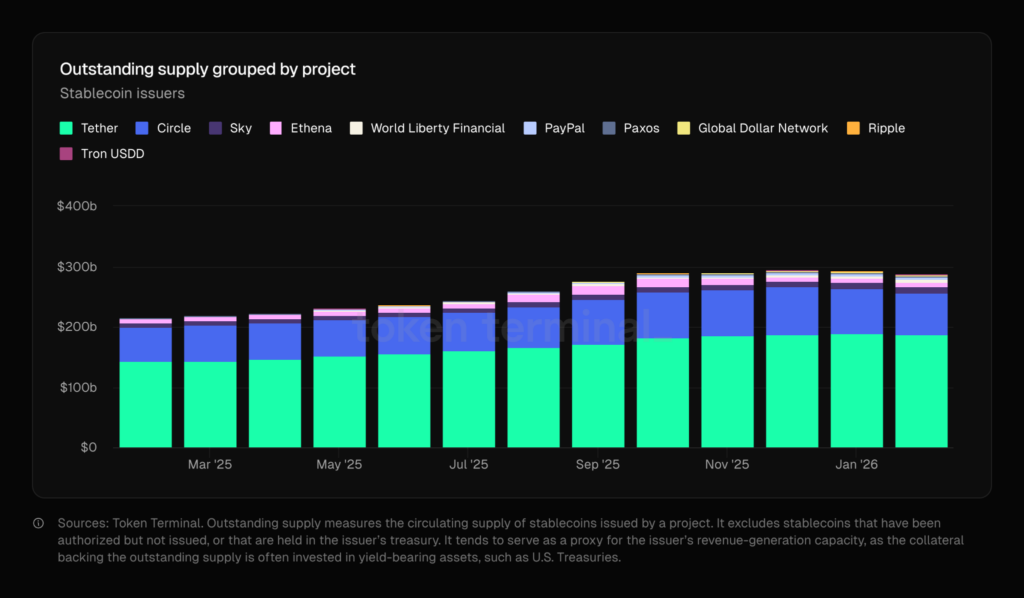Click the yellow Global Dollar Network legend square

tap(684, 128)
